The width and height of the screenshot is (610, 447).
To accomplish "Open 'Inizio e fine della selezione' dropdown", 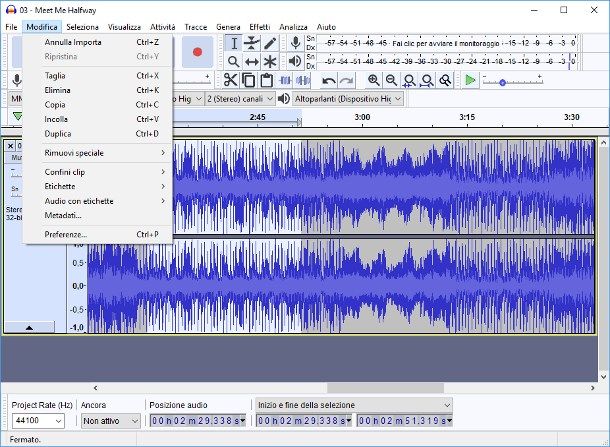I will click(354, 405).
